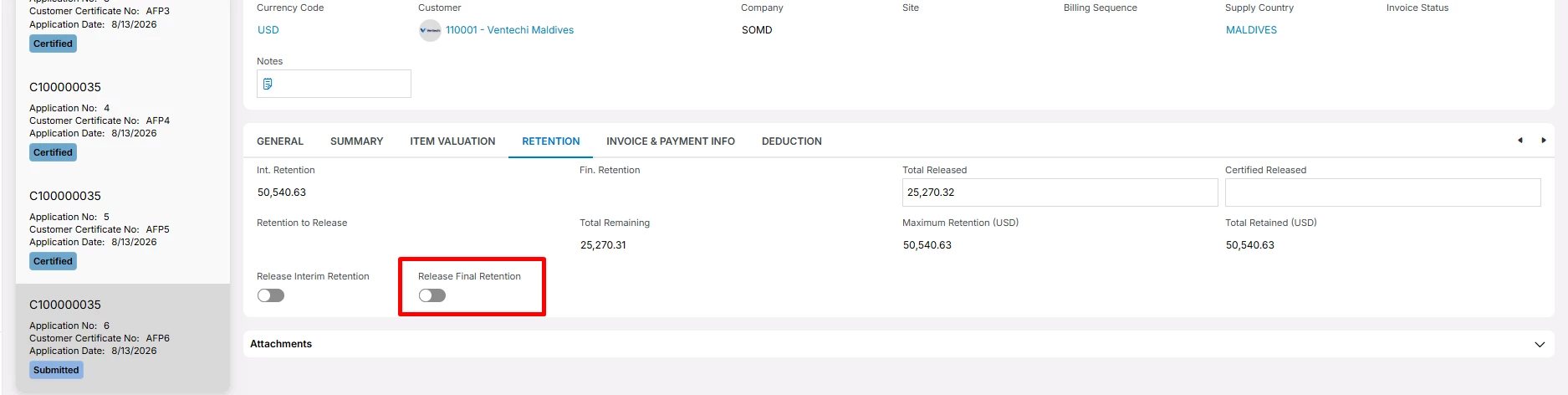Click the Notes field box
Screen dimensions: 1568x395
click(334, 84)
